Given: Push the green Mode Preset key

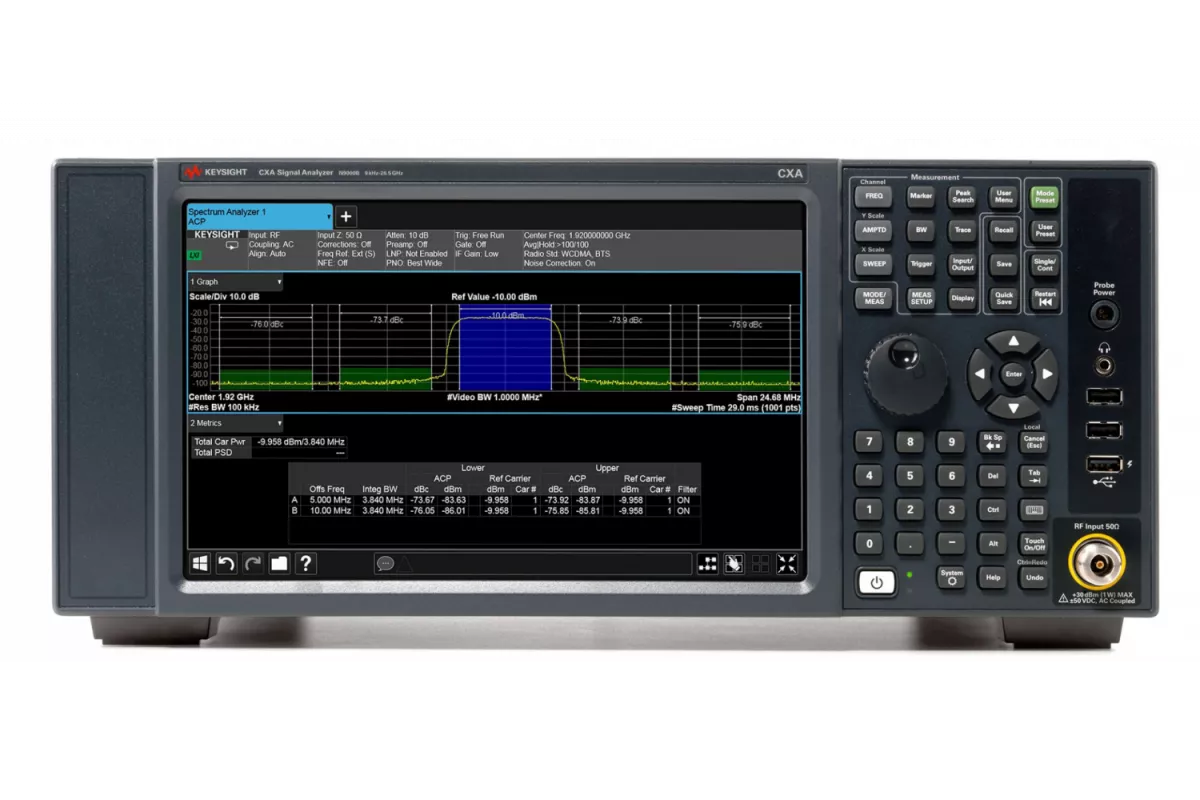Looking at the screenshot, I should pos(1045,196).
